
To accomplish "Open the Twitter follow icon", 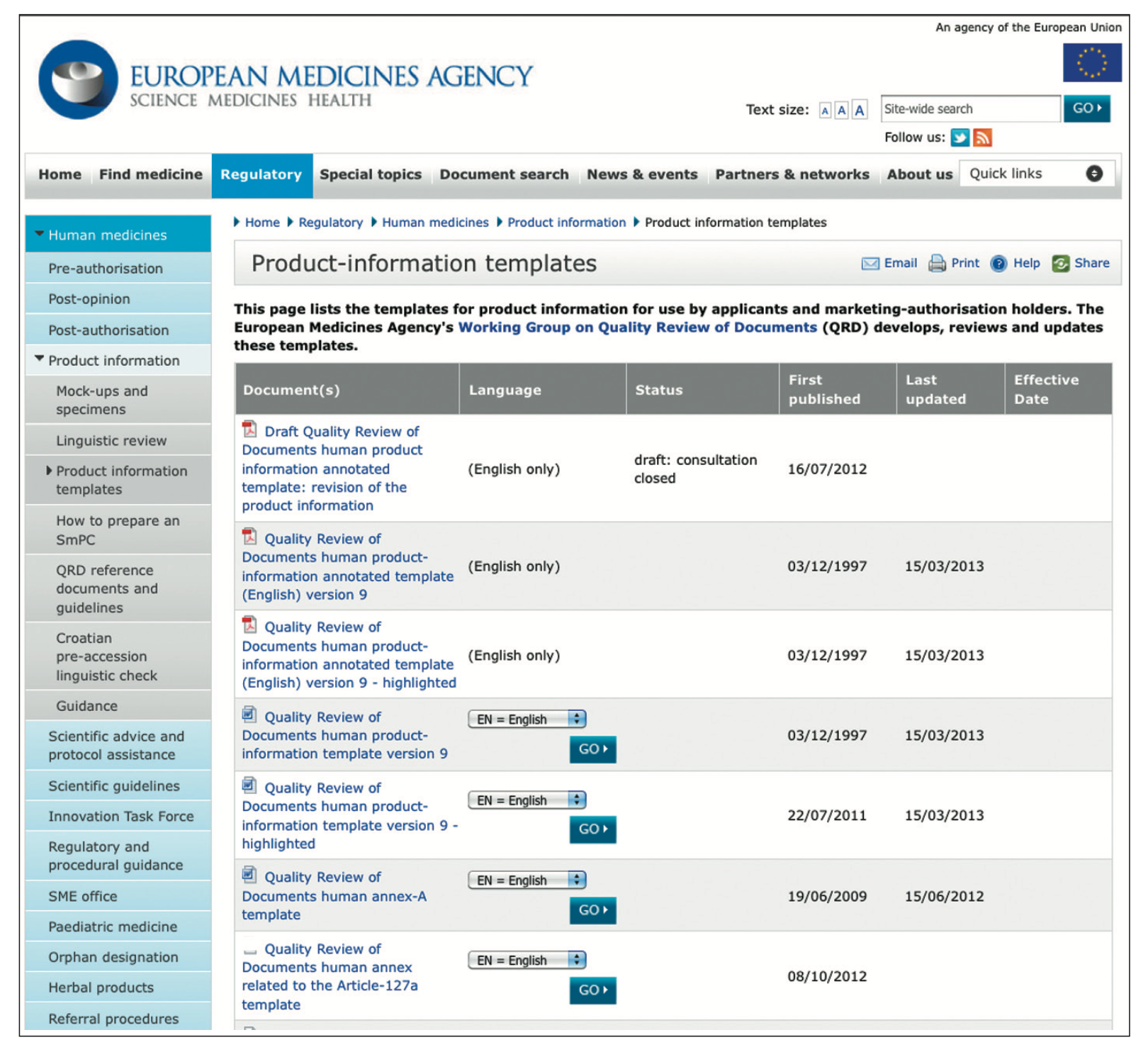I will pos(960,138).
